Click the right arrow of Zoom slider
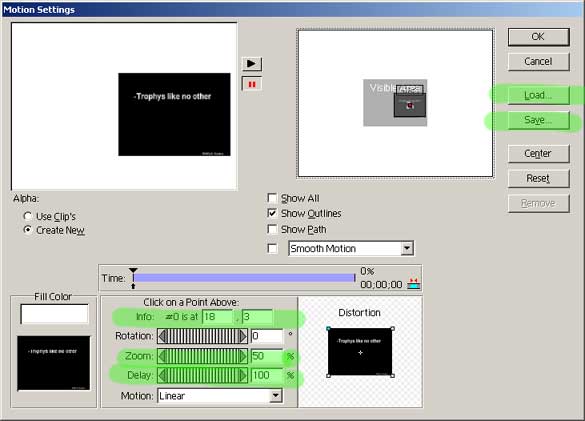 point(243,356)
